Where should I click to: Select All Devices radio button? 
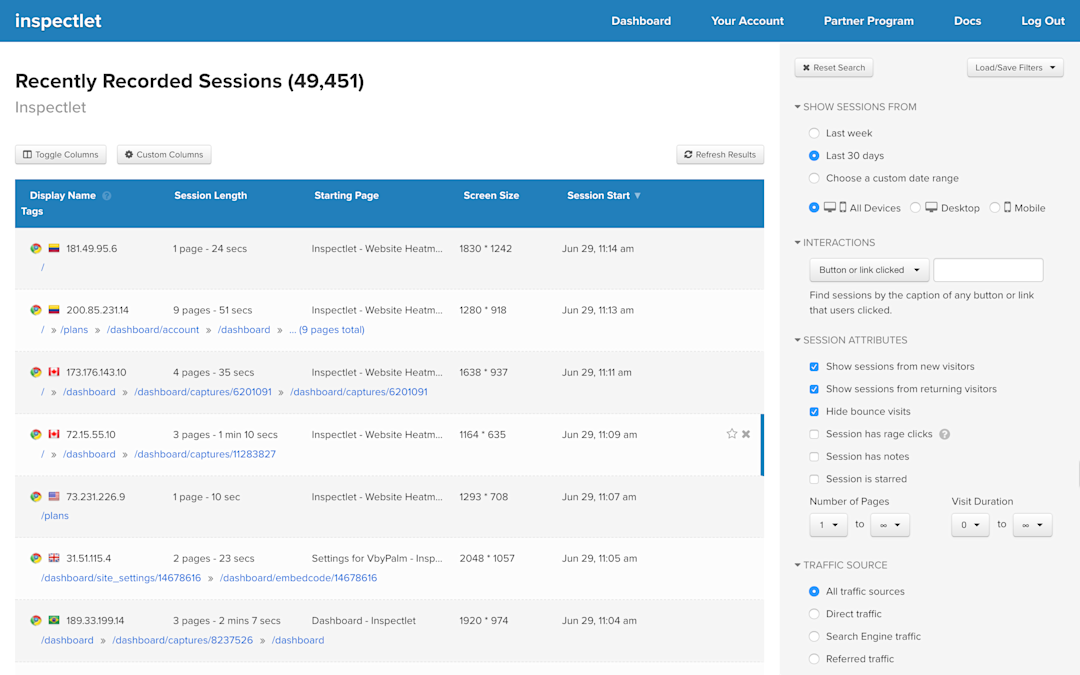pos(814,207)
